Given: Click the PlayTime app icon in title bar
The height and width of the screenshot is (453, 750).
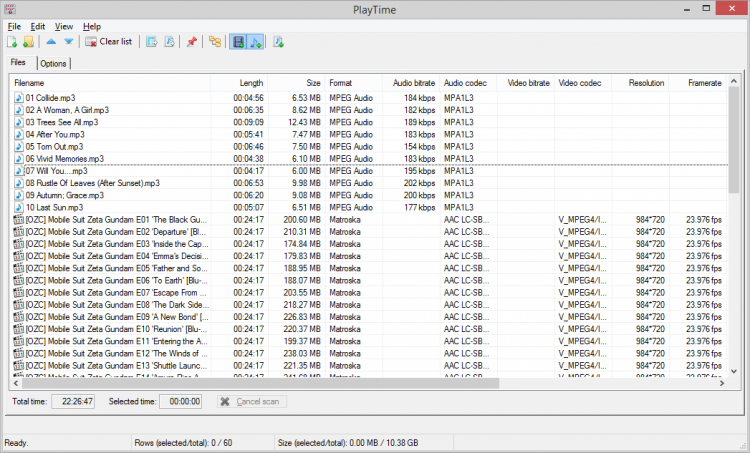Looking at the screenshot, I should pos(10,9).
